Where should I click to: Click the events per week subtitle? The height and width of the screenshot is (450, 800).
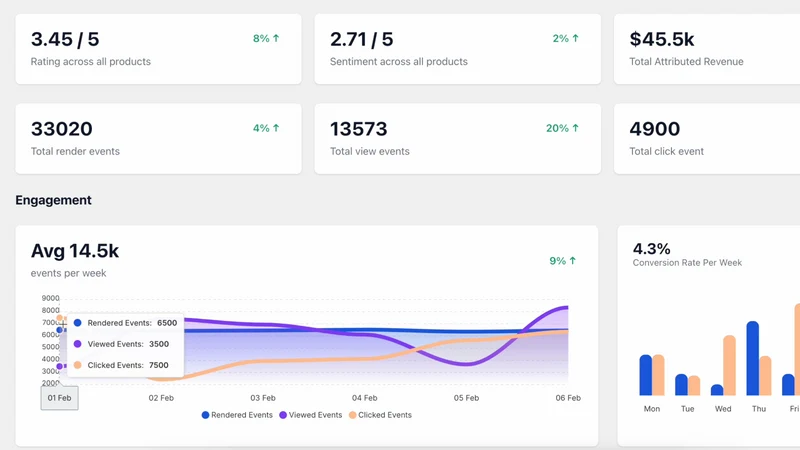click(x=68, y=273)
